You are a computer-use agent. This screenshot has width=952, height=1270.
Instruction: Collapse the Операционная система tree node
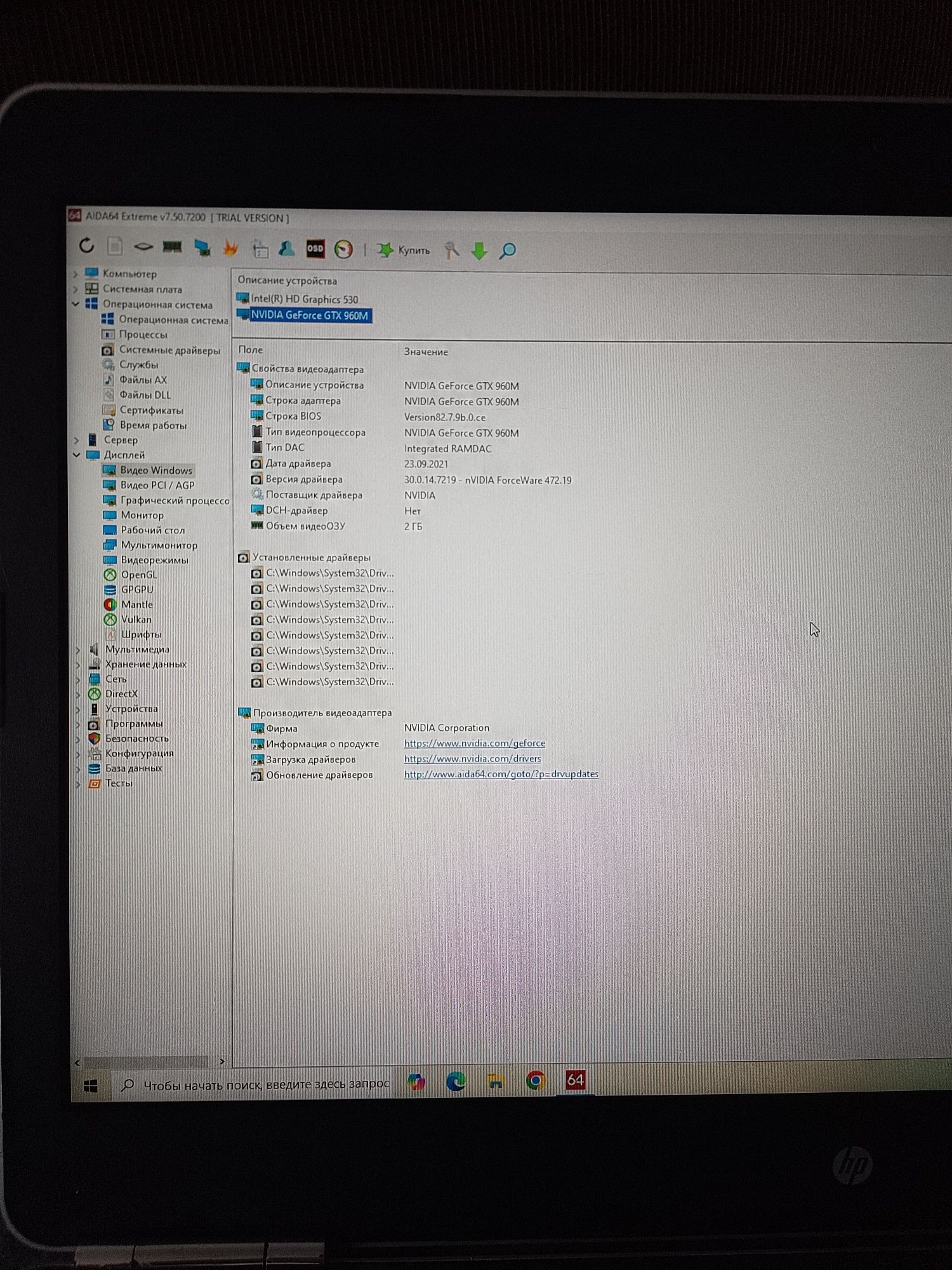(x=76, y=304)
